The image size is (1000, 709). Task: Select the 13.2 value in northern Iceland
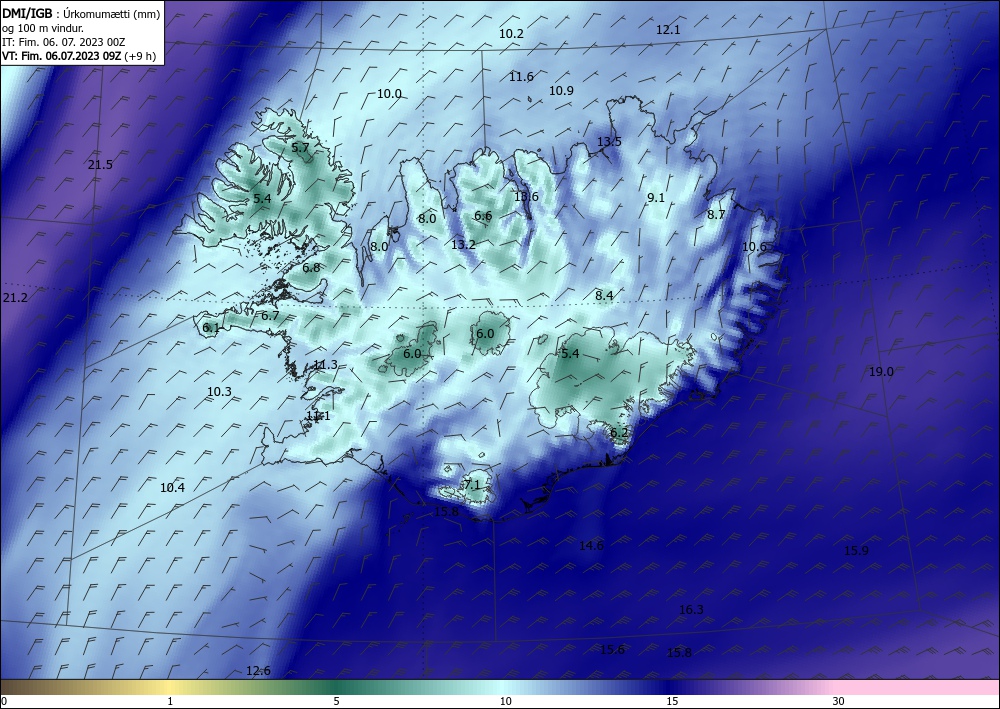[464, 244]
